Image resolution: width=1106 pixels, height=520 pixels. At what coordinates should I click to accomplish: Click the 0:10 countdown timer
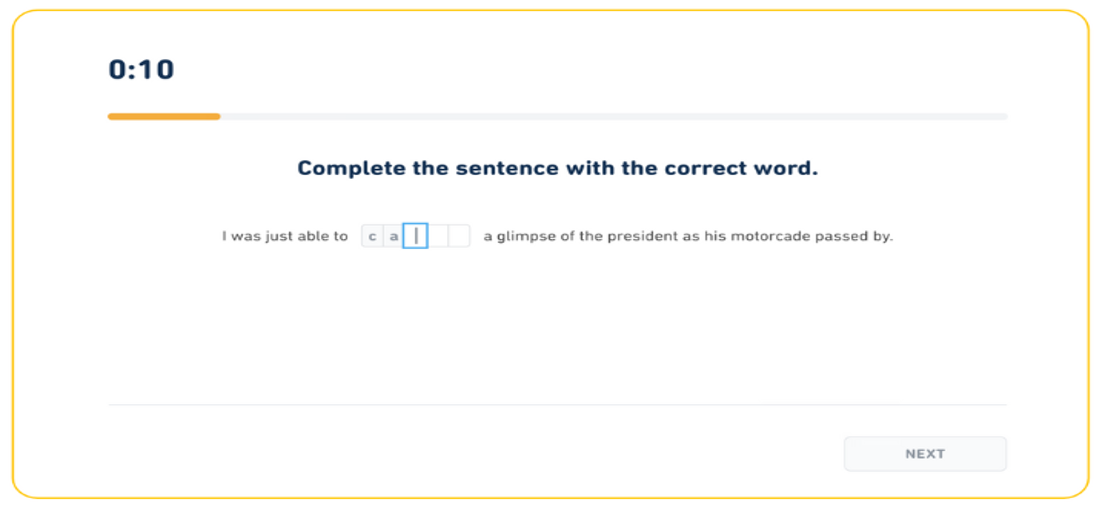pos(141,70)
